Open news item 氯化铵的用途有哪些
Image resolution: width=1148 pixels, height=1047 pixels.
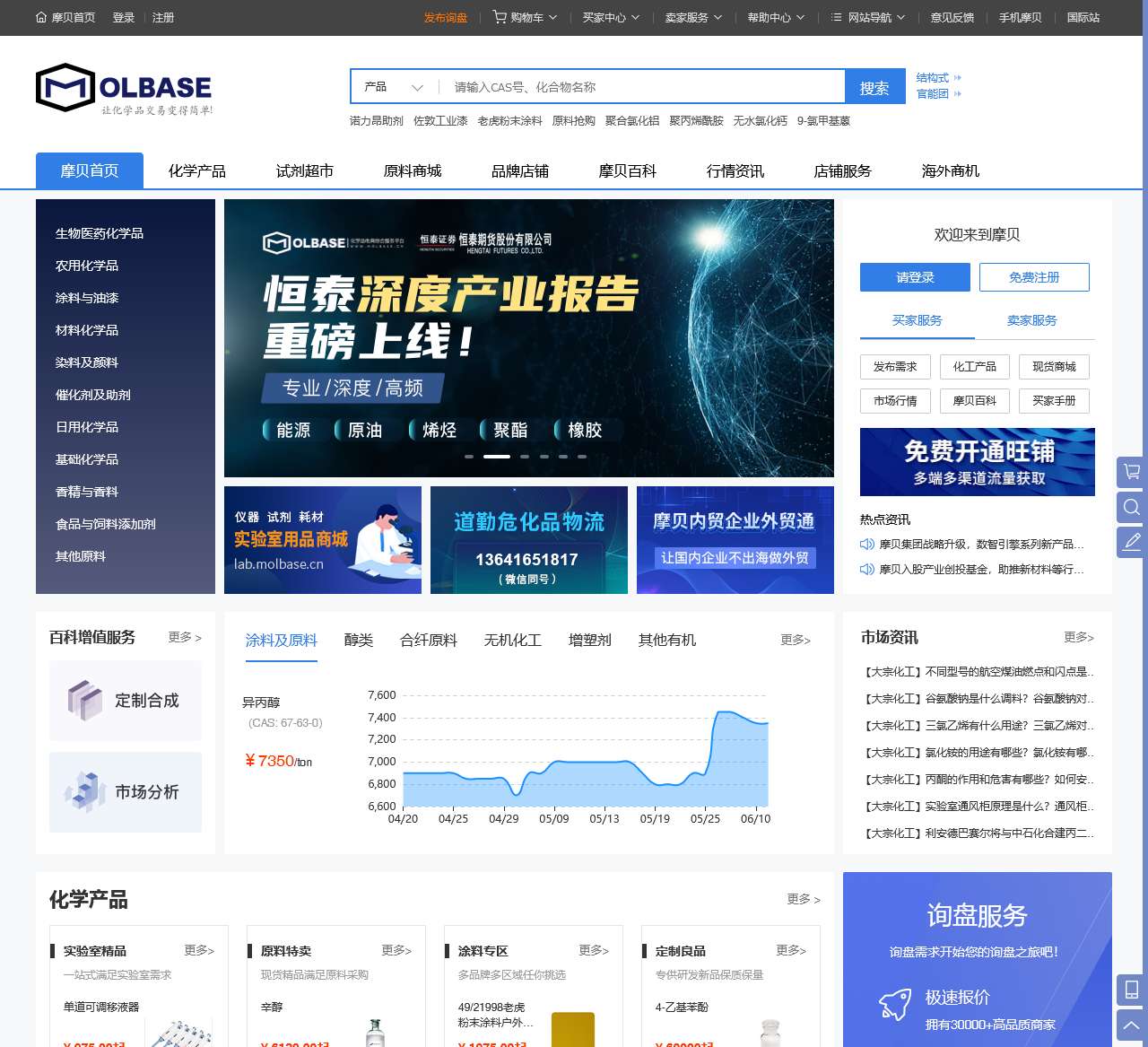pyautogui.click(x=978, y=753)
